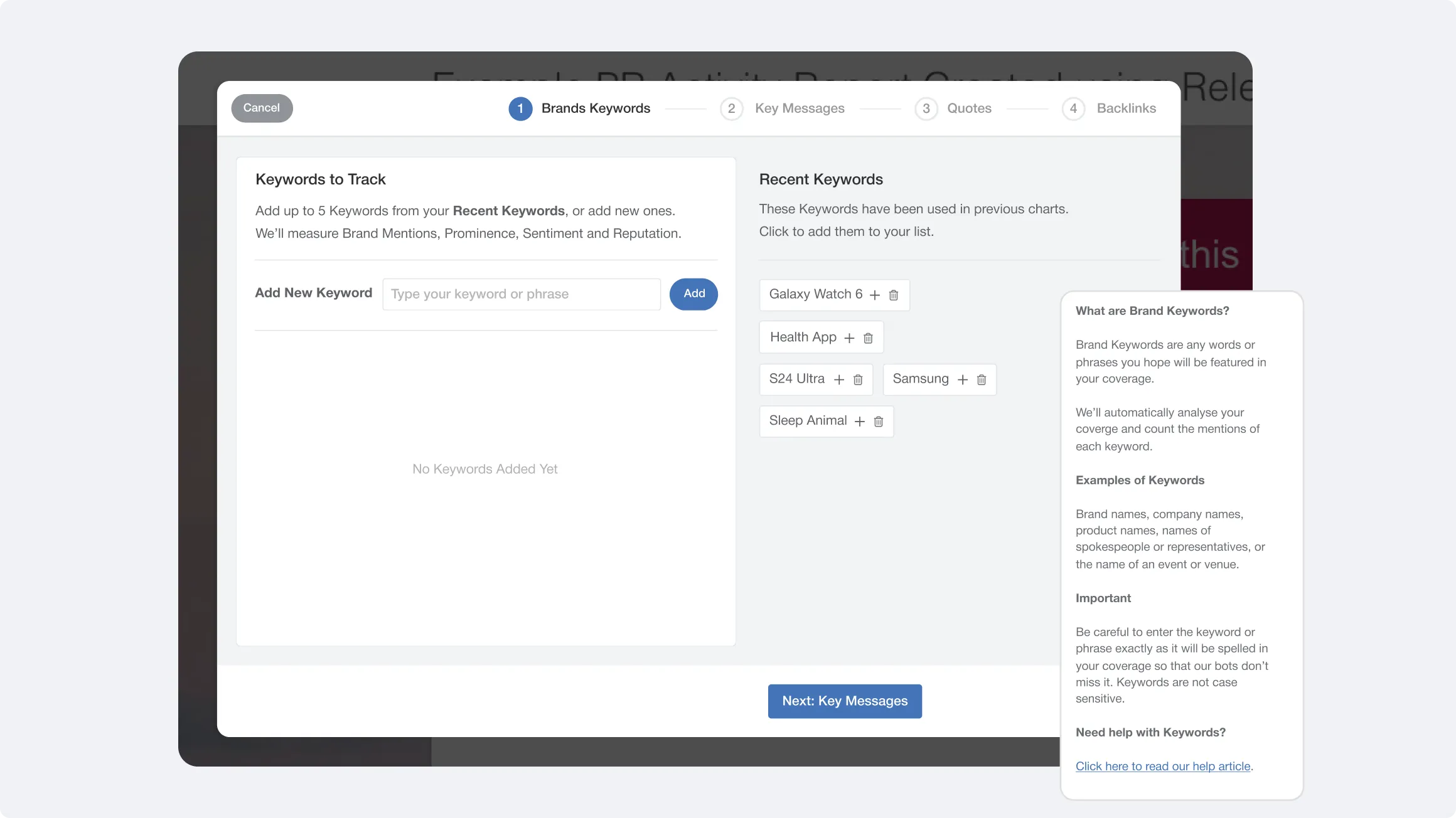The image size is (1456, 818).
Task: Add Sleep Animal via its plus icon
Action: 859,421
